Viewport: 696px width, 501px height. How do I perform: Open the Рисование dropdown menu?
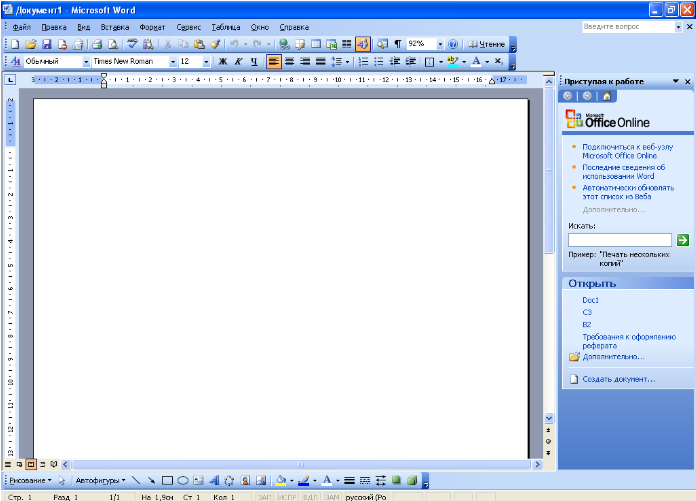pyautogui.click(x=30, y=480)
